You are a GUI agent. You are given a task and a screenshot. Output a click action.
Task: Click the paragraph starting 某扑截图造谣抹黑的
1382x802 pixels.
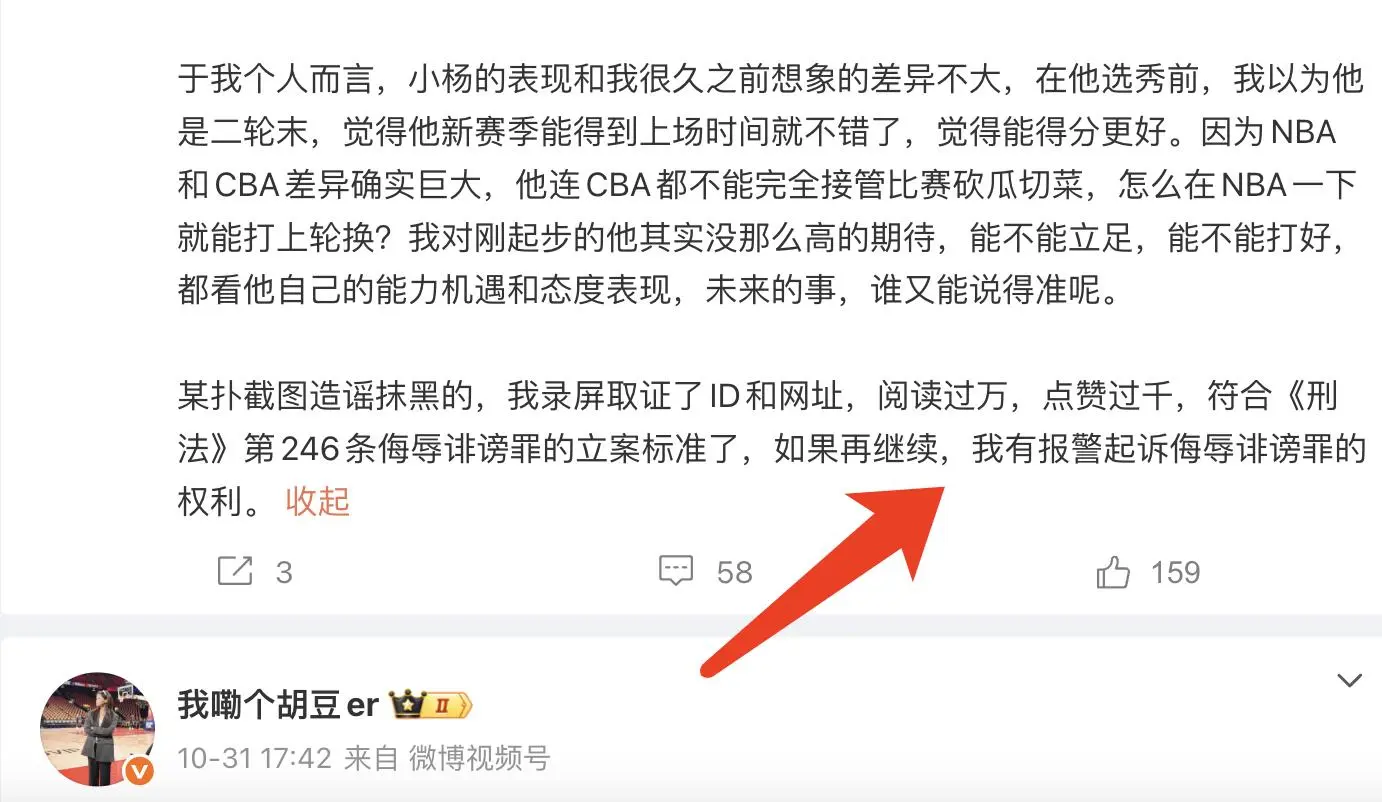[771, 448]
